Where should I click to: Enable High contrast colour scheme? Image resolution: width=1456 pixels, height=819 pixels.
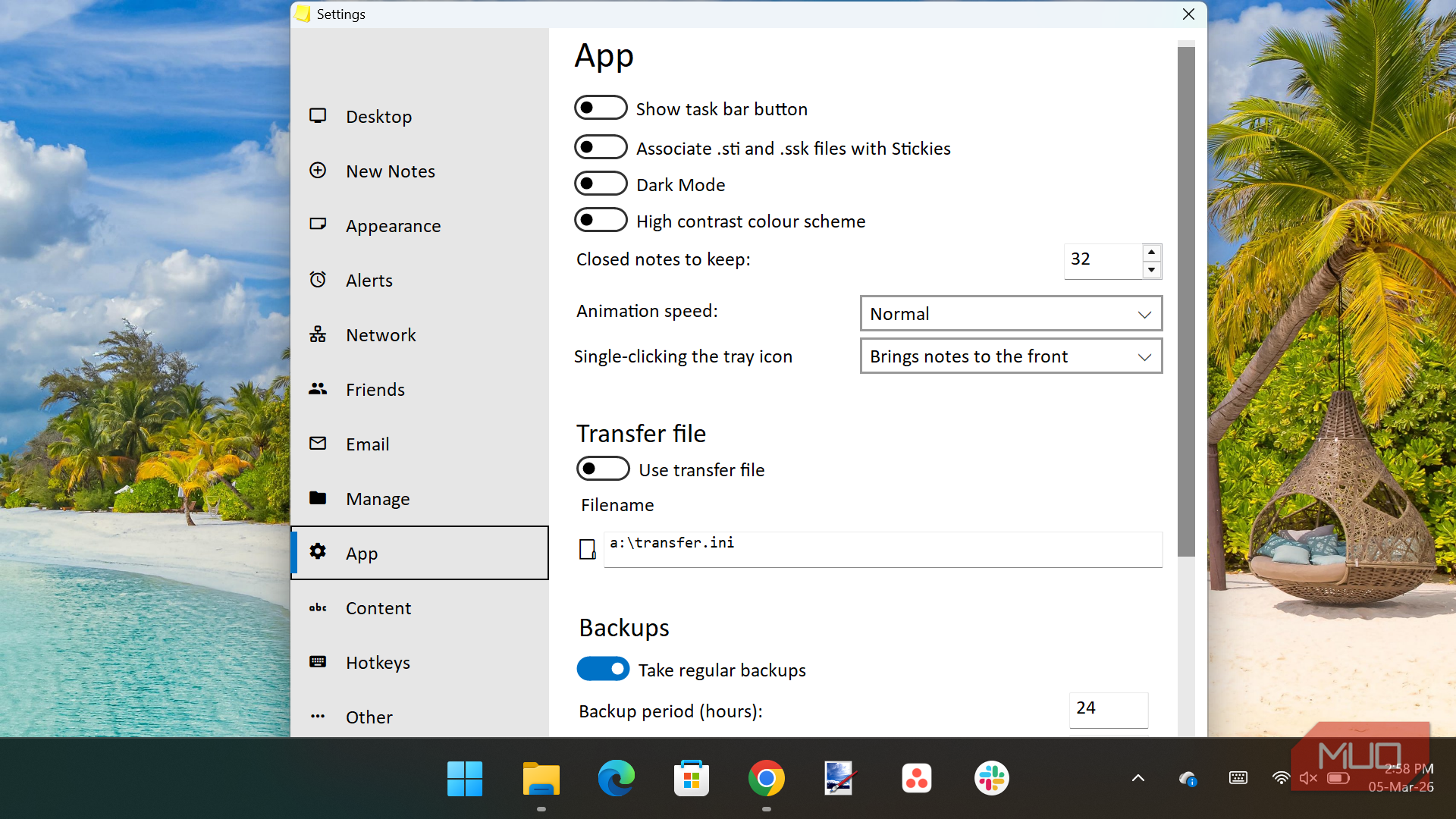point(601,220)
